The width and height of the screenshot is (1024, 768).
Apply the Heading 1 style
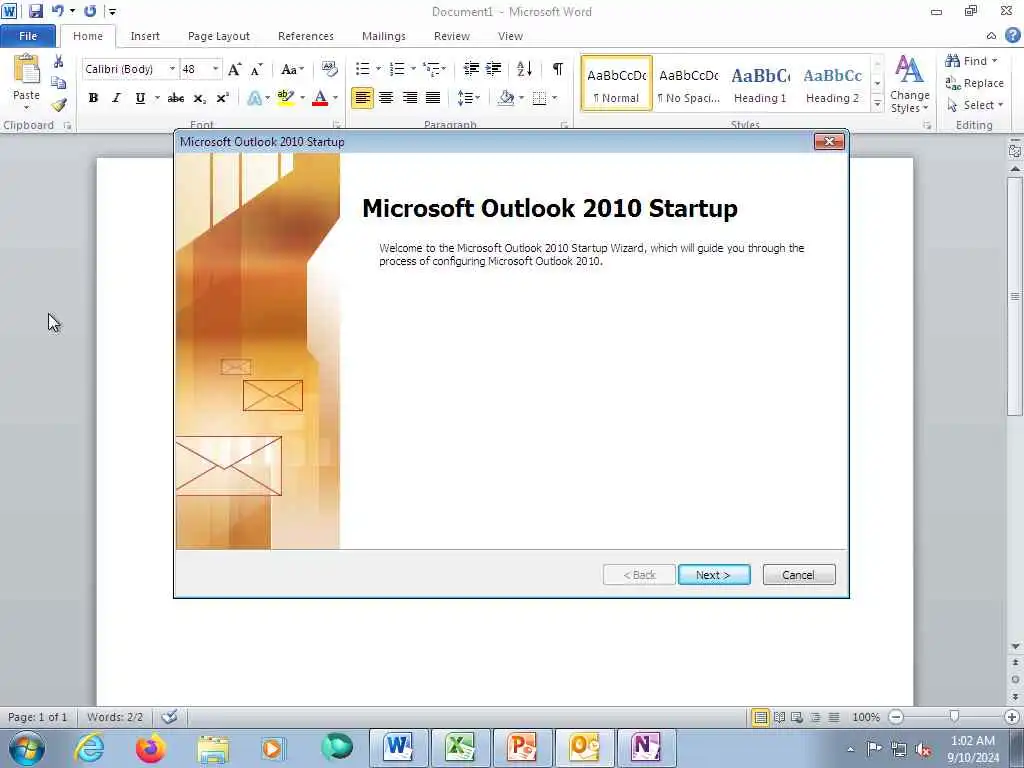point(760,84)
